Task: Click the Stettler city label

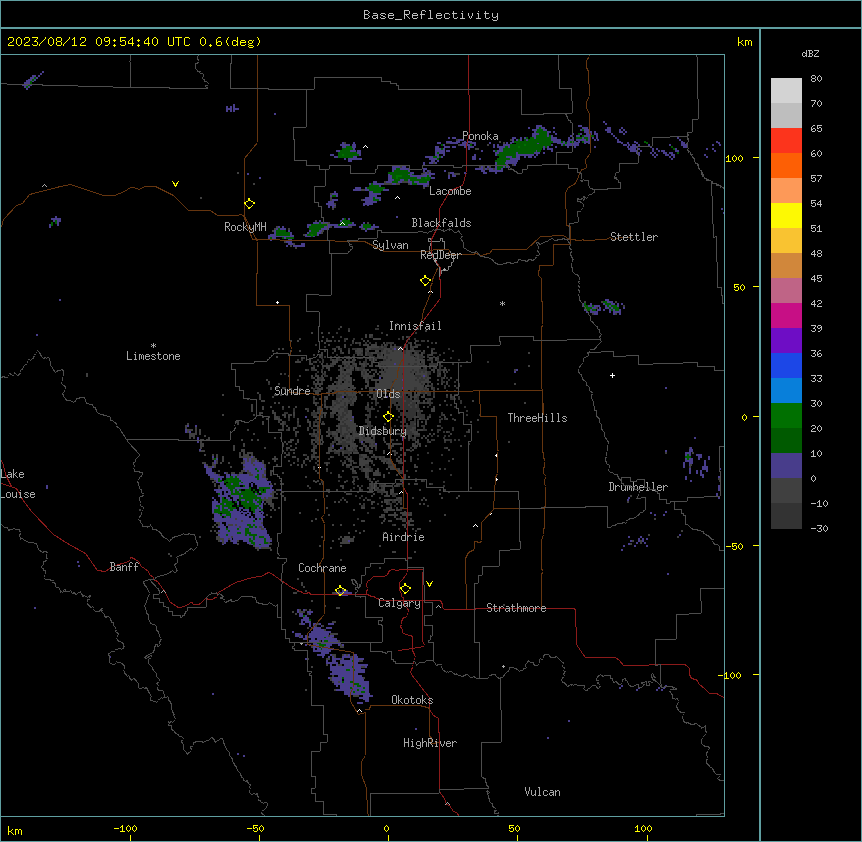Action: pos(634,237)
